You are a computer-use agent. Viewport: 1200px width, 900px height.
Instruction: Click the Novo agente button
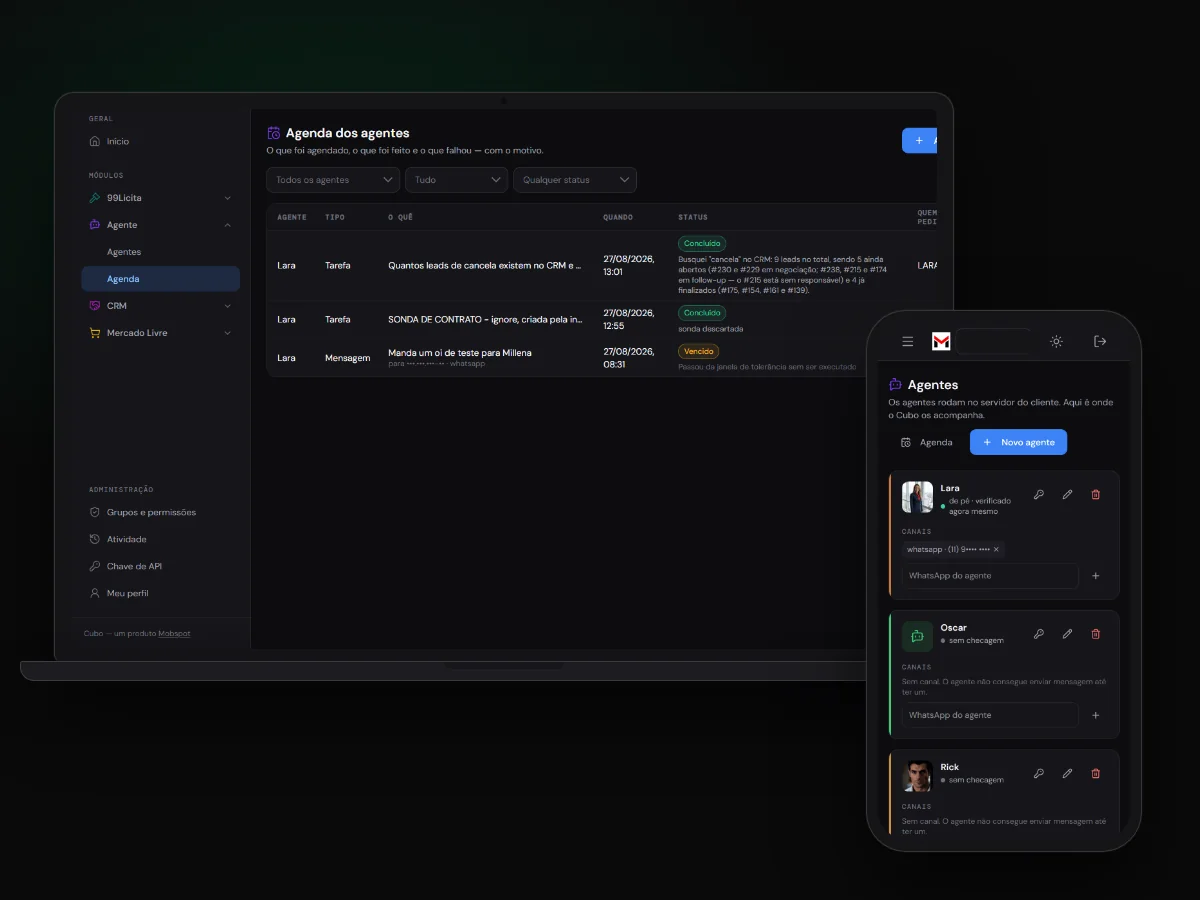coord(1018,442)
